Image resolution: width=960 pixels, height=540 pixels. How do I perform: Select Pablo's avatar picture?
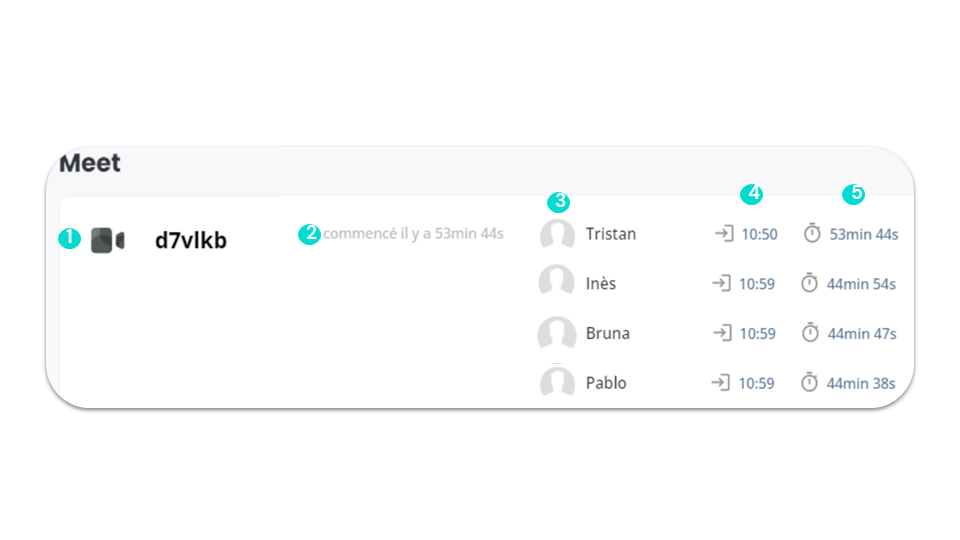pos(557,381)
